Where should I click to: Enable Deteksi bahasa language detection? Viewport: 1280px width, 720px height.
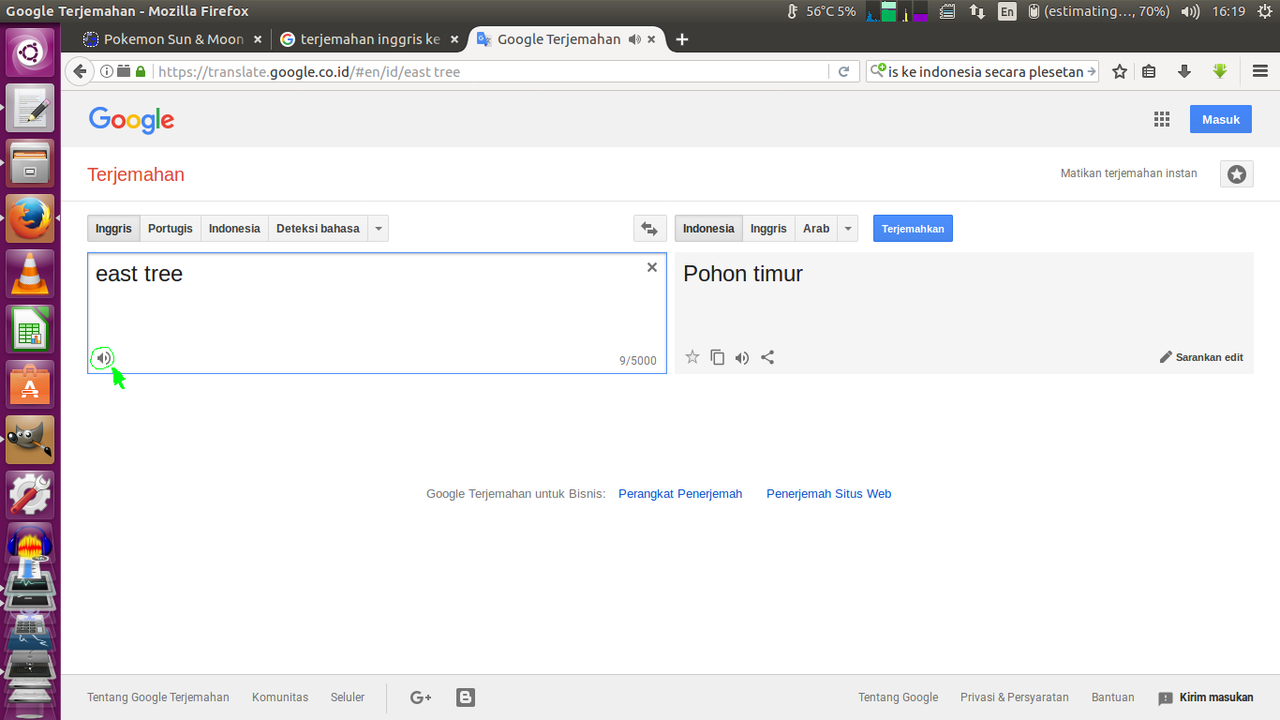click(x=318, y=228)
